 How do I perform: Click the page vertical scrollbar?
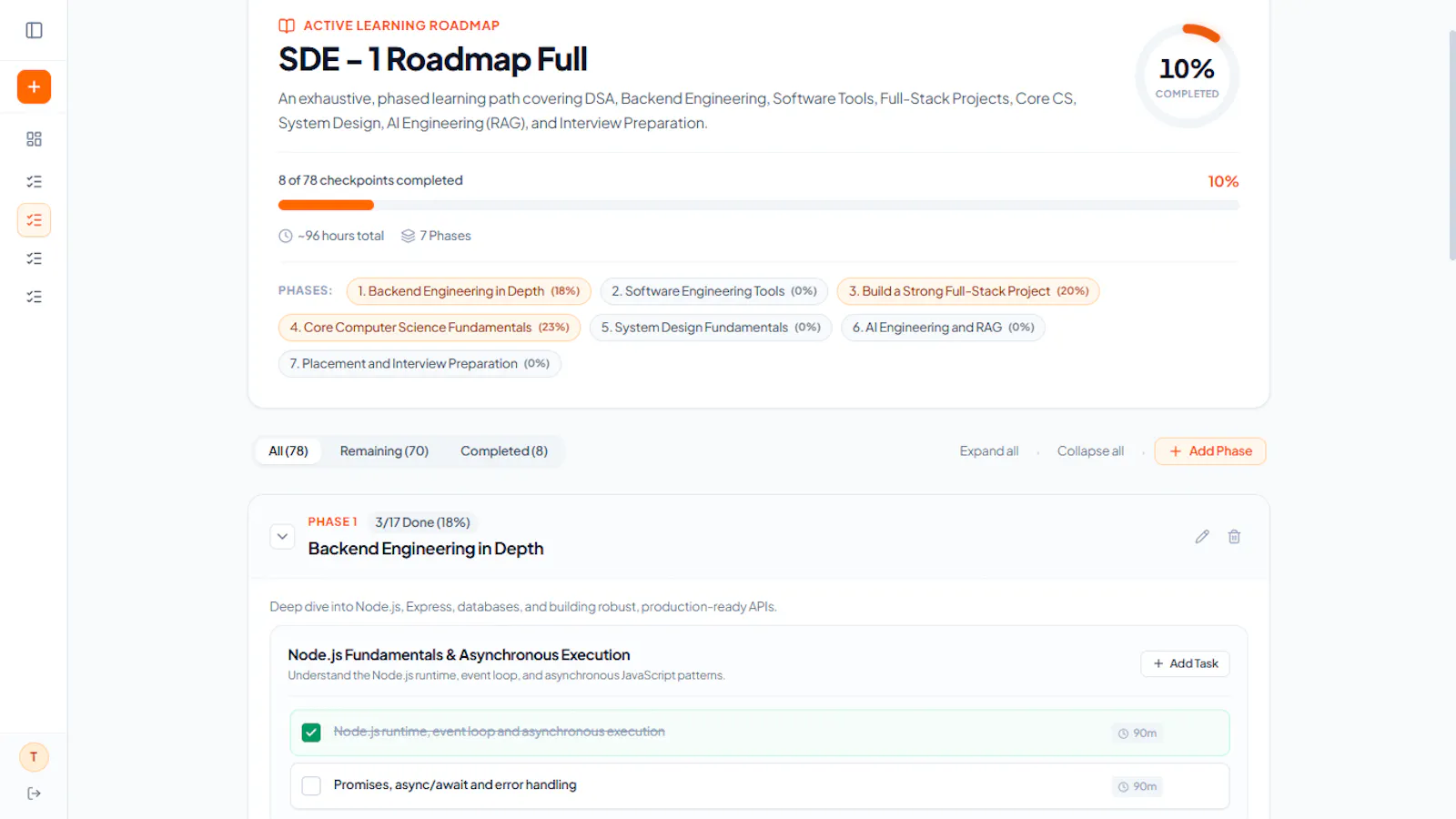coord(1451,146)
